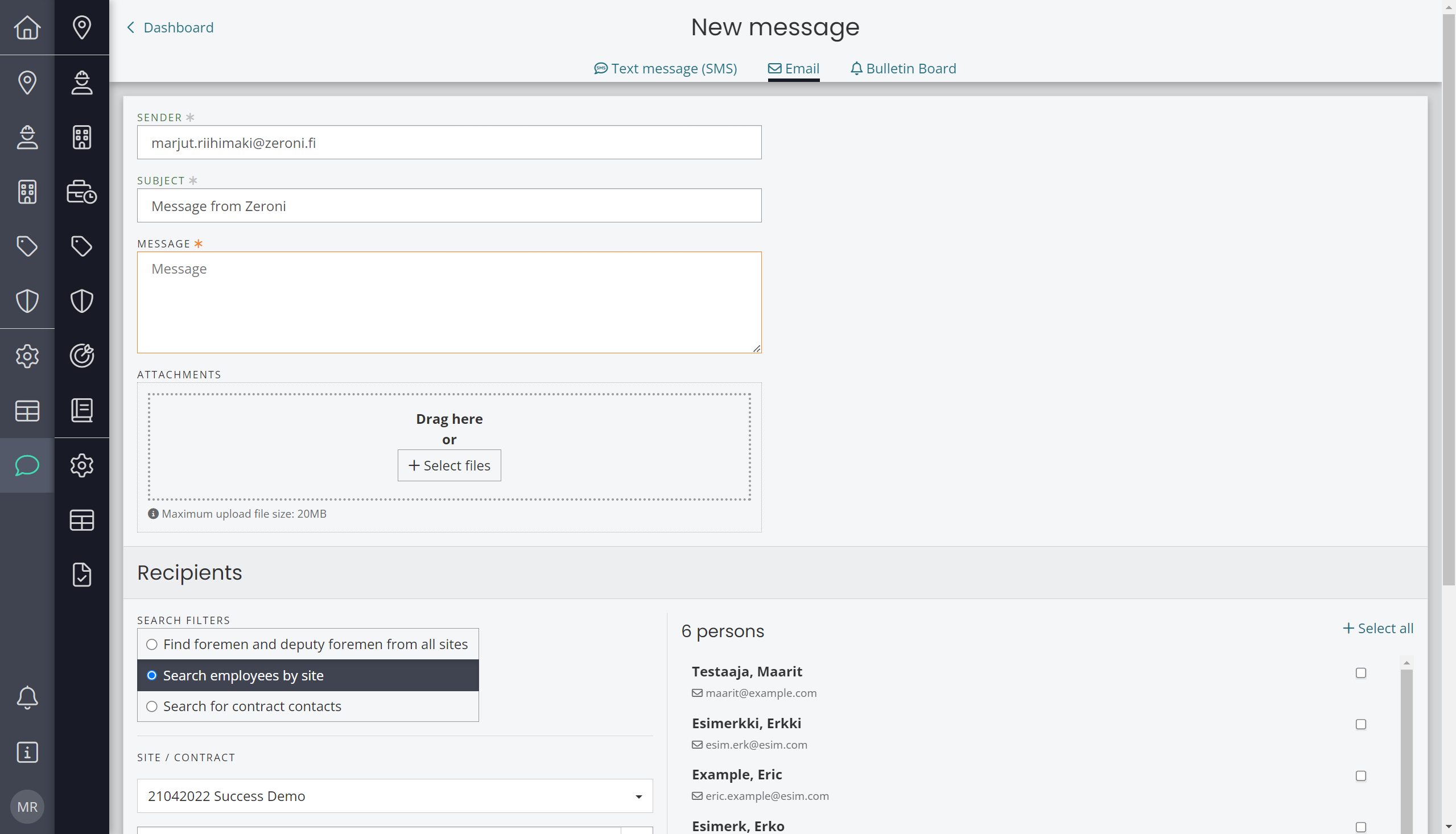Open the messages speech bubble icon

(27, 465)
